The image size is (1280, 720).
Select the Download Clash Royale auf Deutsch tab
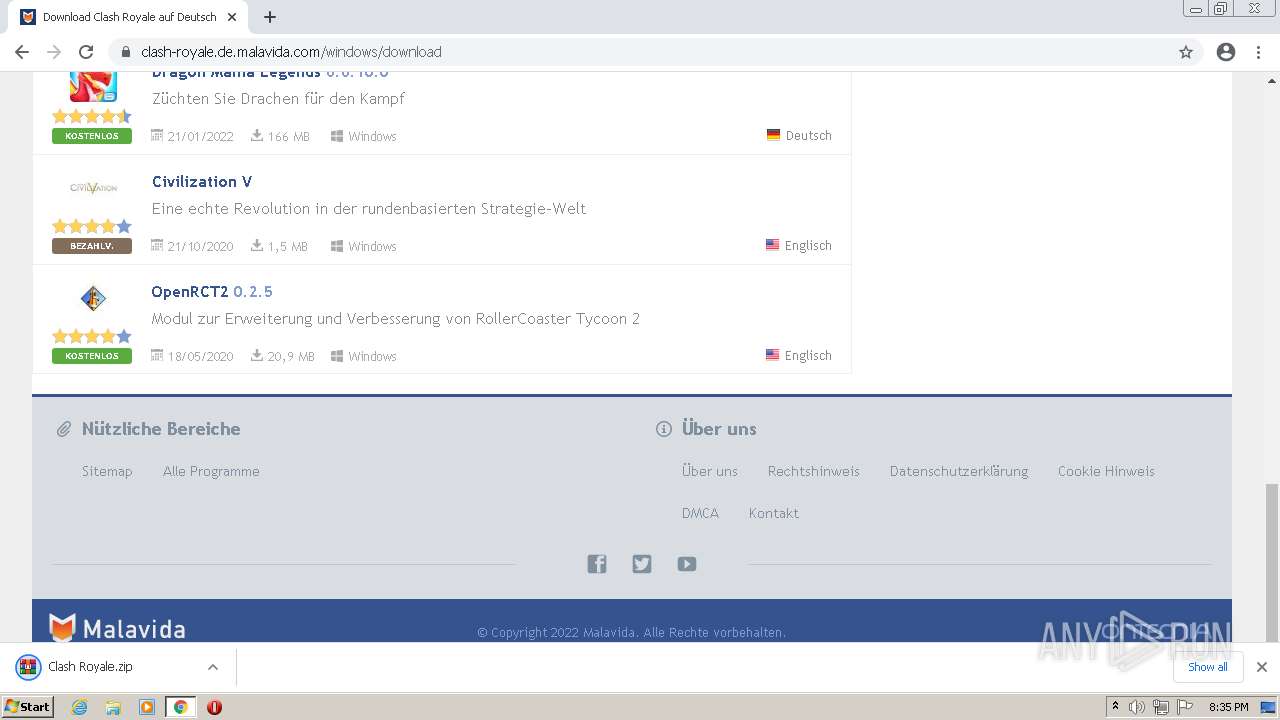click(130, 17)
